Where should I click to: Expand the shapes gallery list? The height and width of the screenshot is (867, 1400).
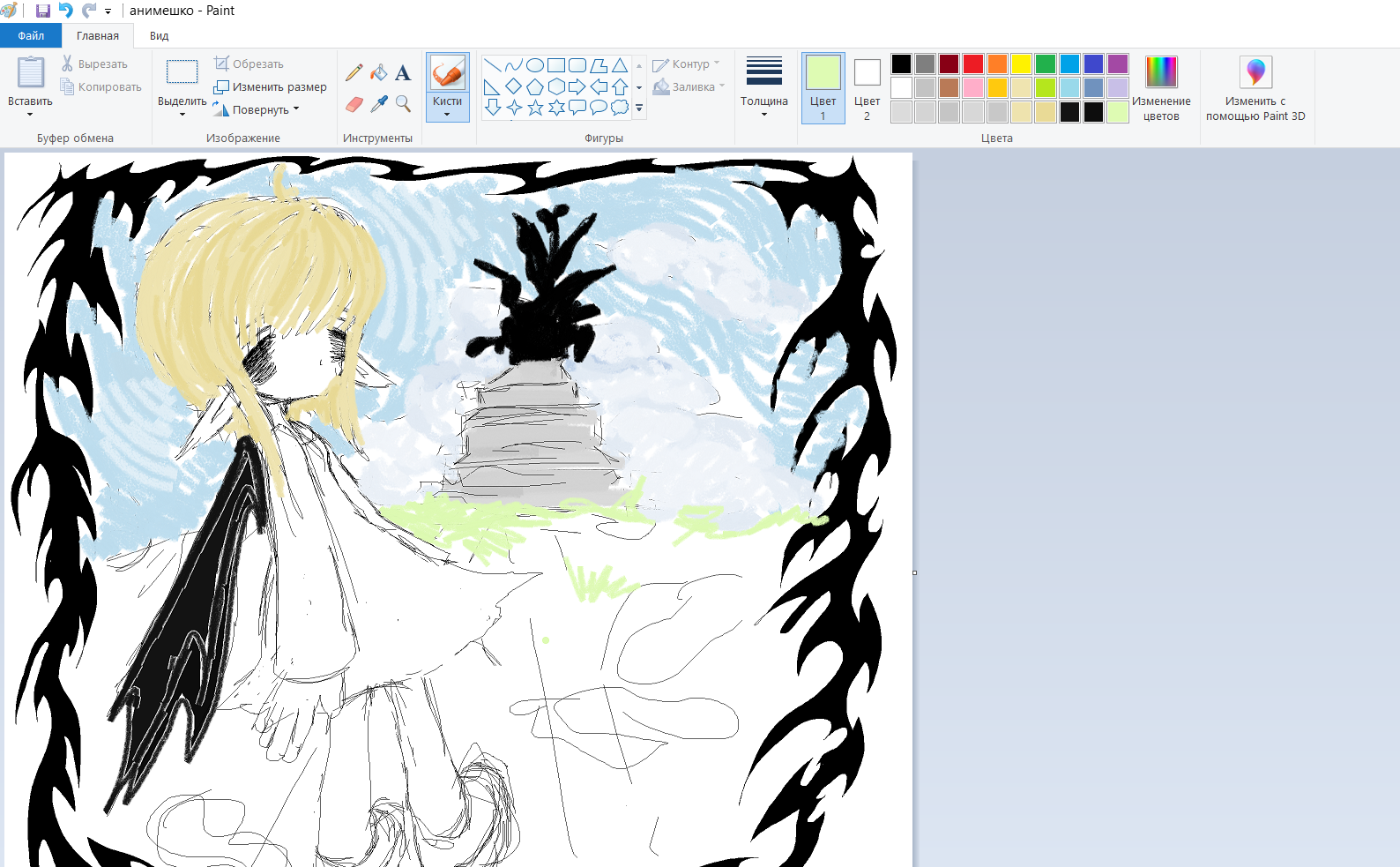639,108
